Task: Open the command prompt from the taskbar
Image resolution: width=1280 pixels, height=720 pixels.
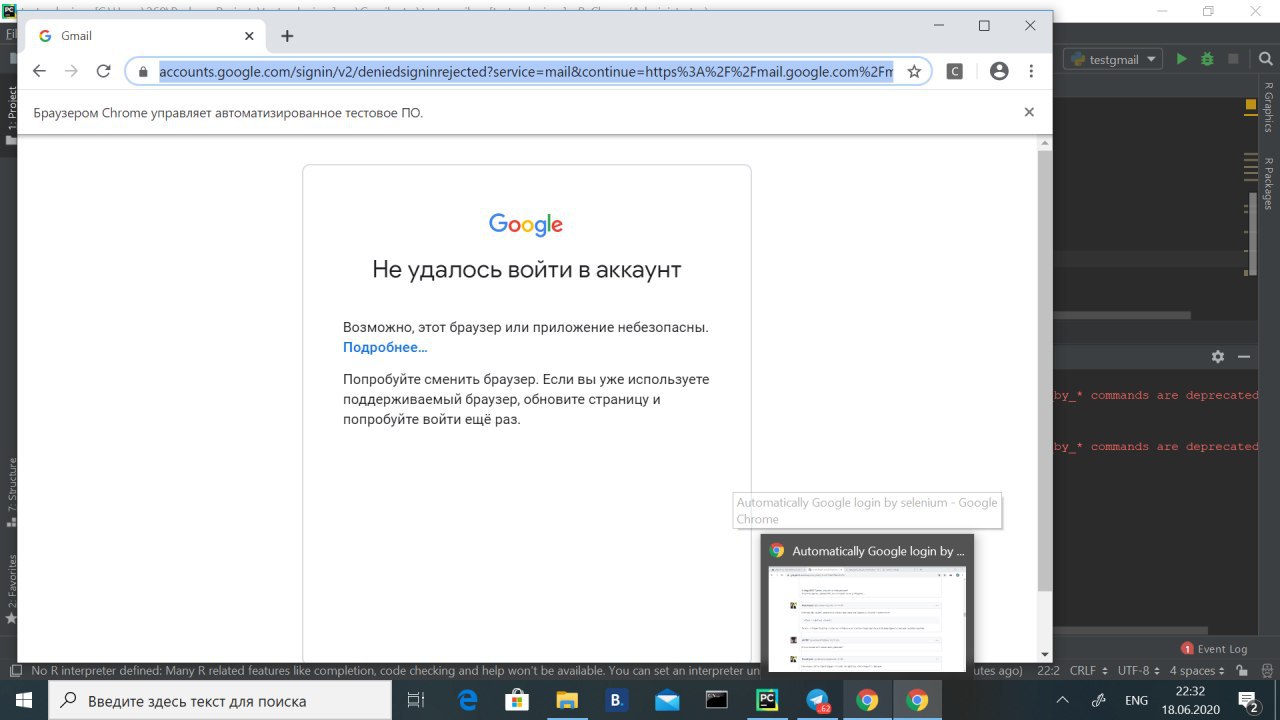Action: pyautogui.click(x=717, y=700)
